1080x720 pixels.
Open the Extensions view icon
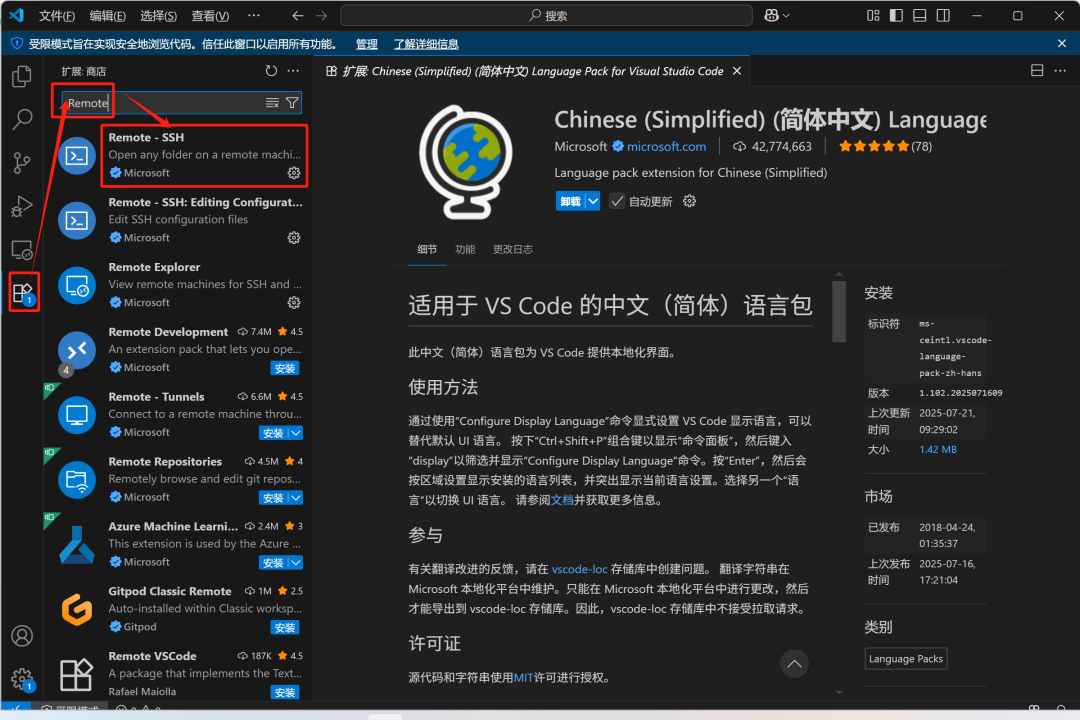click(22, 293)
